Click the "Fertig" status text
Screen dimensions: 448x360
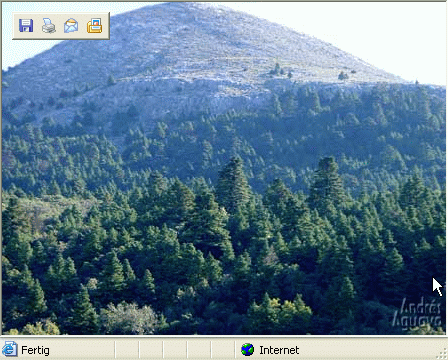pyautogui.click(x=35, y=350)
